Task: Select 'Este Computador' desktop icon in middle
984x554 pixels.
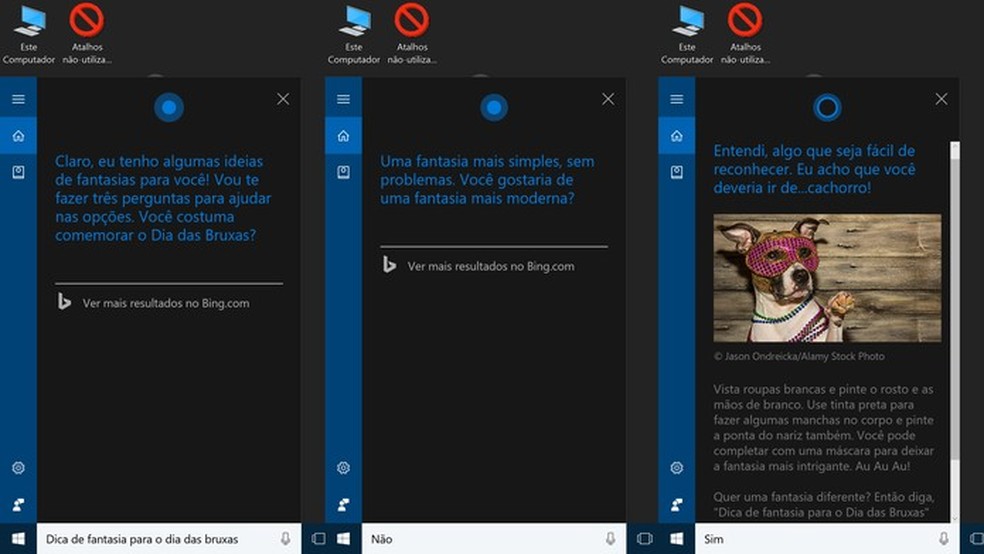Action: point(354,35)
